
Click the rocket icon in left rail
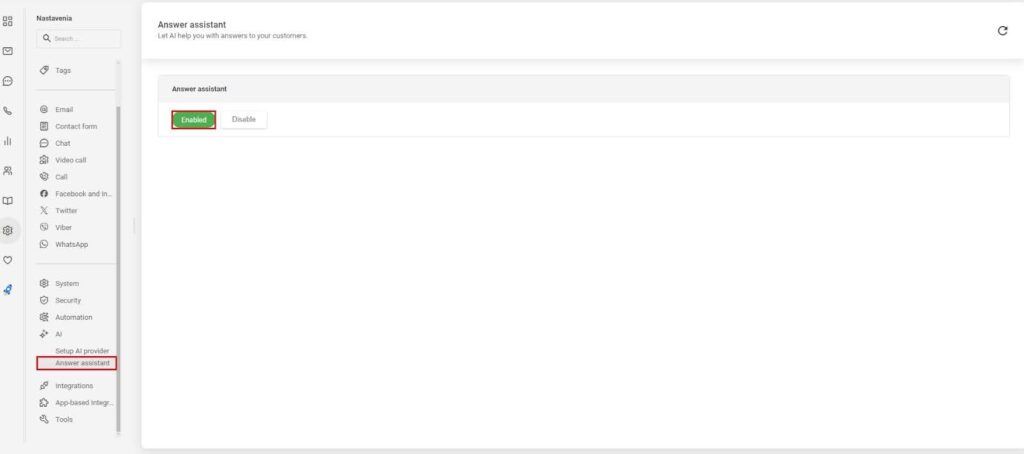(8, 289)
